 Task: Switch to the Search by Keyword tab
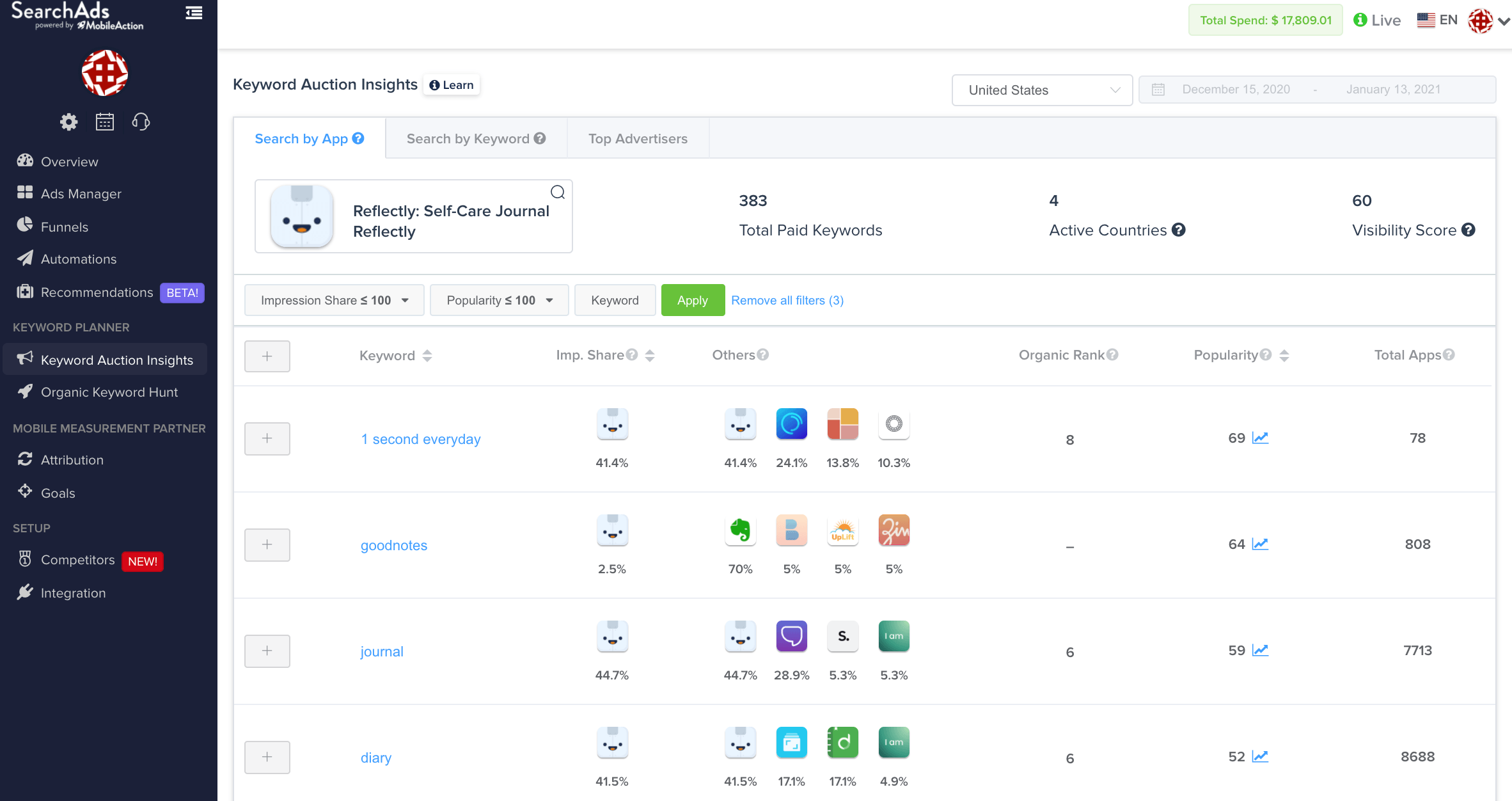point(476,138)
